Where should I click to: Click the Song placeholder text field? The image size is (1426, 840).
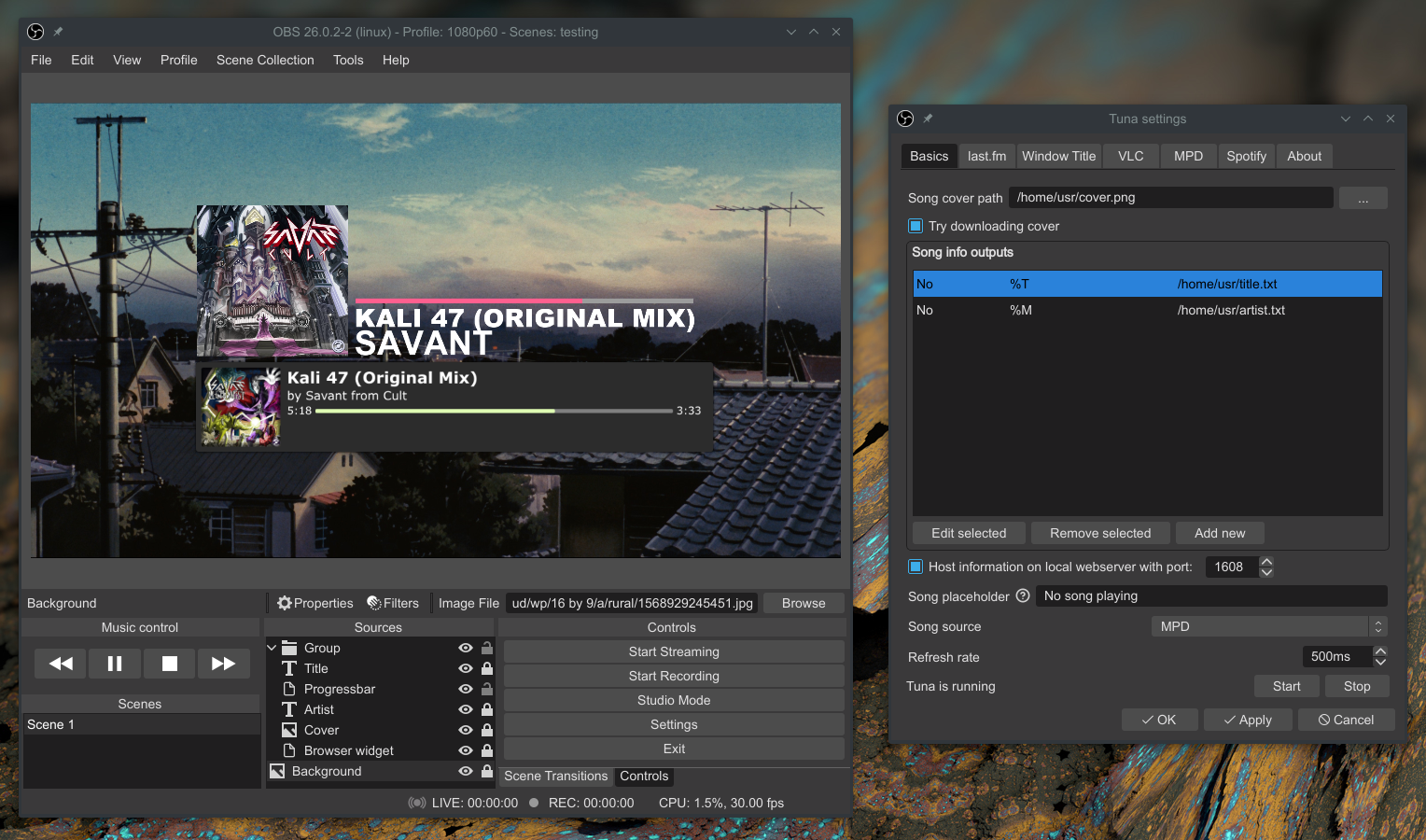pyautogui.click(x=1211, y=595)
